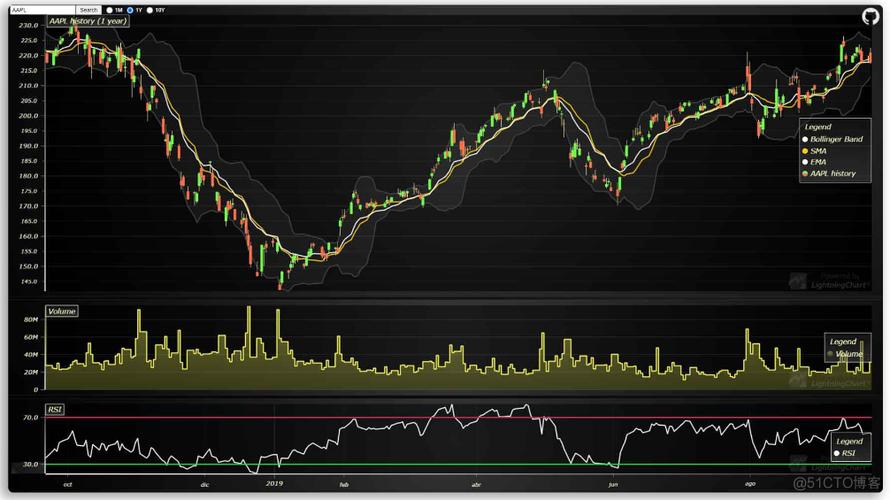This screenshot has height=500, width=890.
Task: Click the 20M volume axis label
Action: [31, 372]
